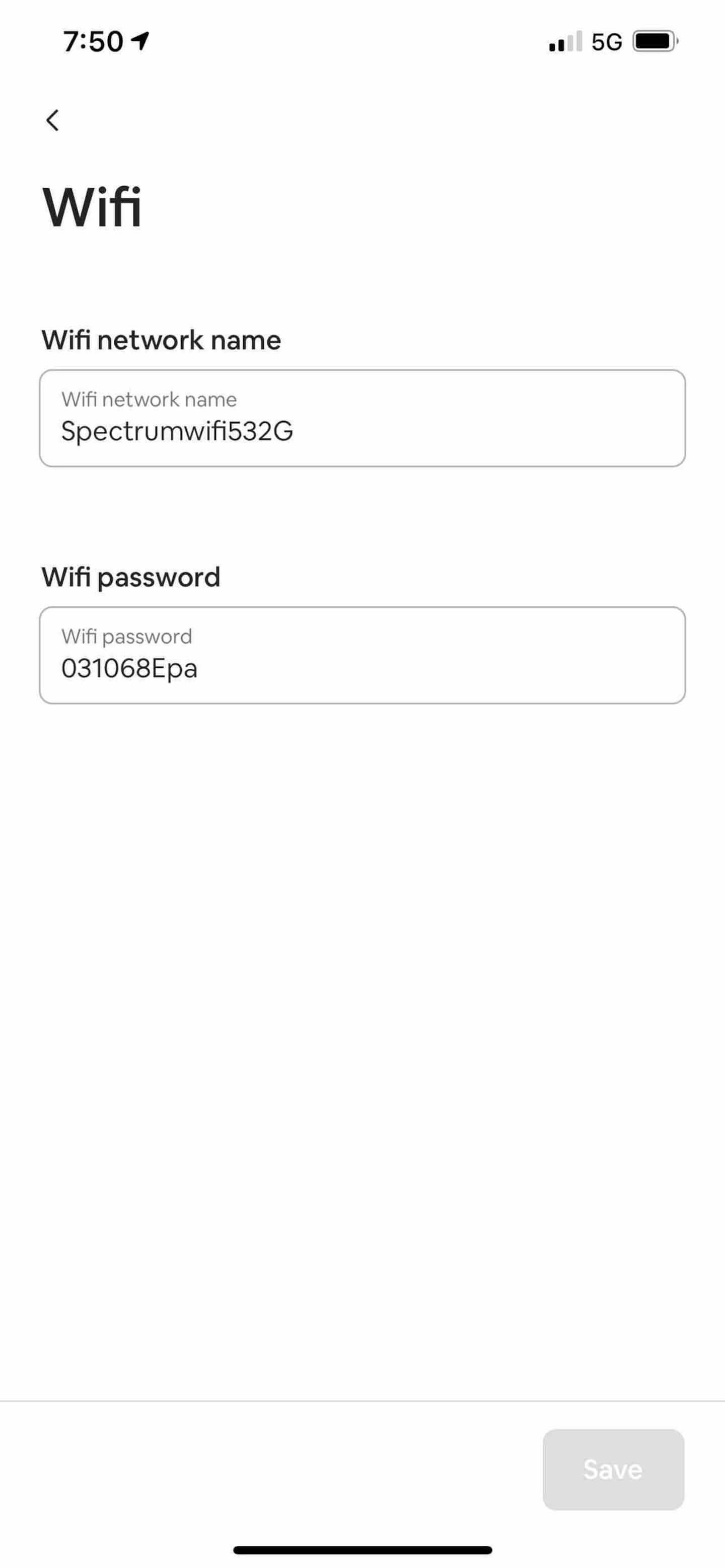Focus the Wifi network name input field
The height and width of the screenshot is (1568, 725).
click(x=362, y=418)
